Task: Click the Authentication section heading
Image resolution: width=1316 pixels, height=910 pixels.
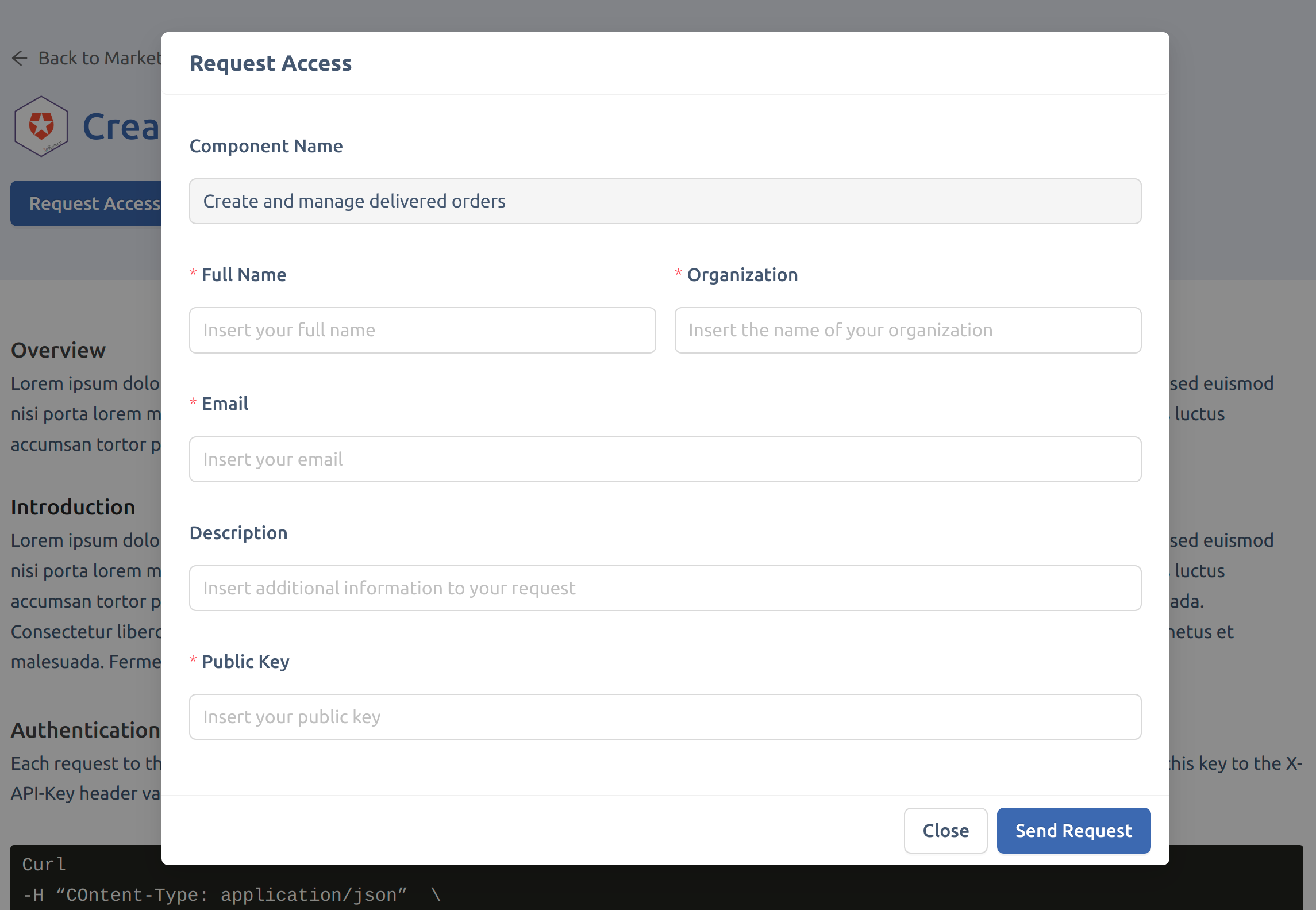Action: 85,730
